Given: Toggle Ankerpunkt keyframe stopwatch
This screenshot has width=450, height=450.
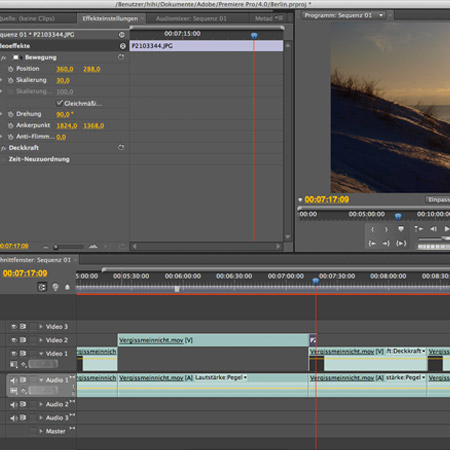Looking at the screenshot, I should click(x=10, y=126).
